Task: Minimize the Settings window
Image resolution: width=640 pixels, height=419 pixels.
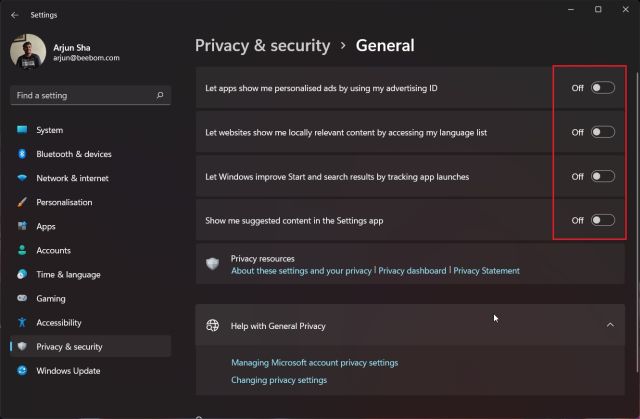Action: (571, 9)
